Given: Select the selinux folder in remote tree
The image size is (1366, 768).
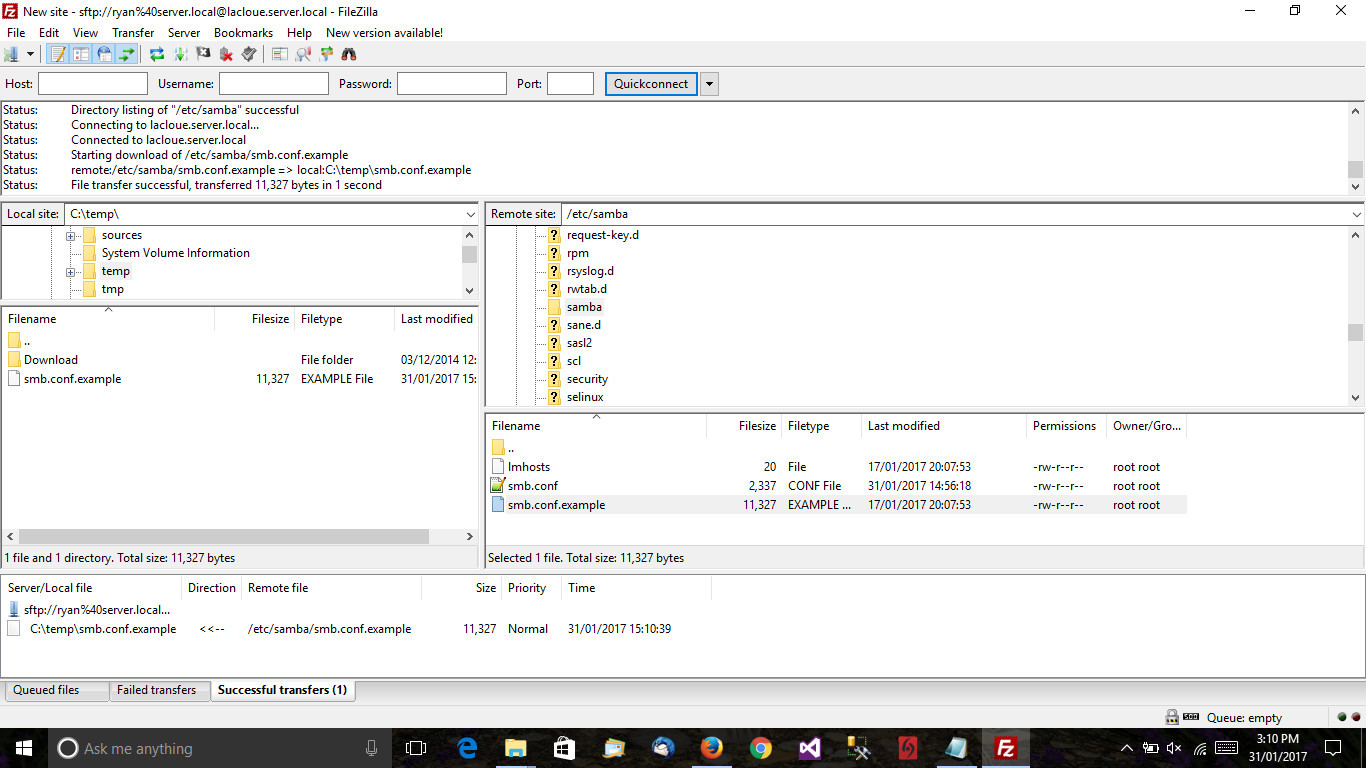Looking at the screenshot, I should (x=585, y=397).
